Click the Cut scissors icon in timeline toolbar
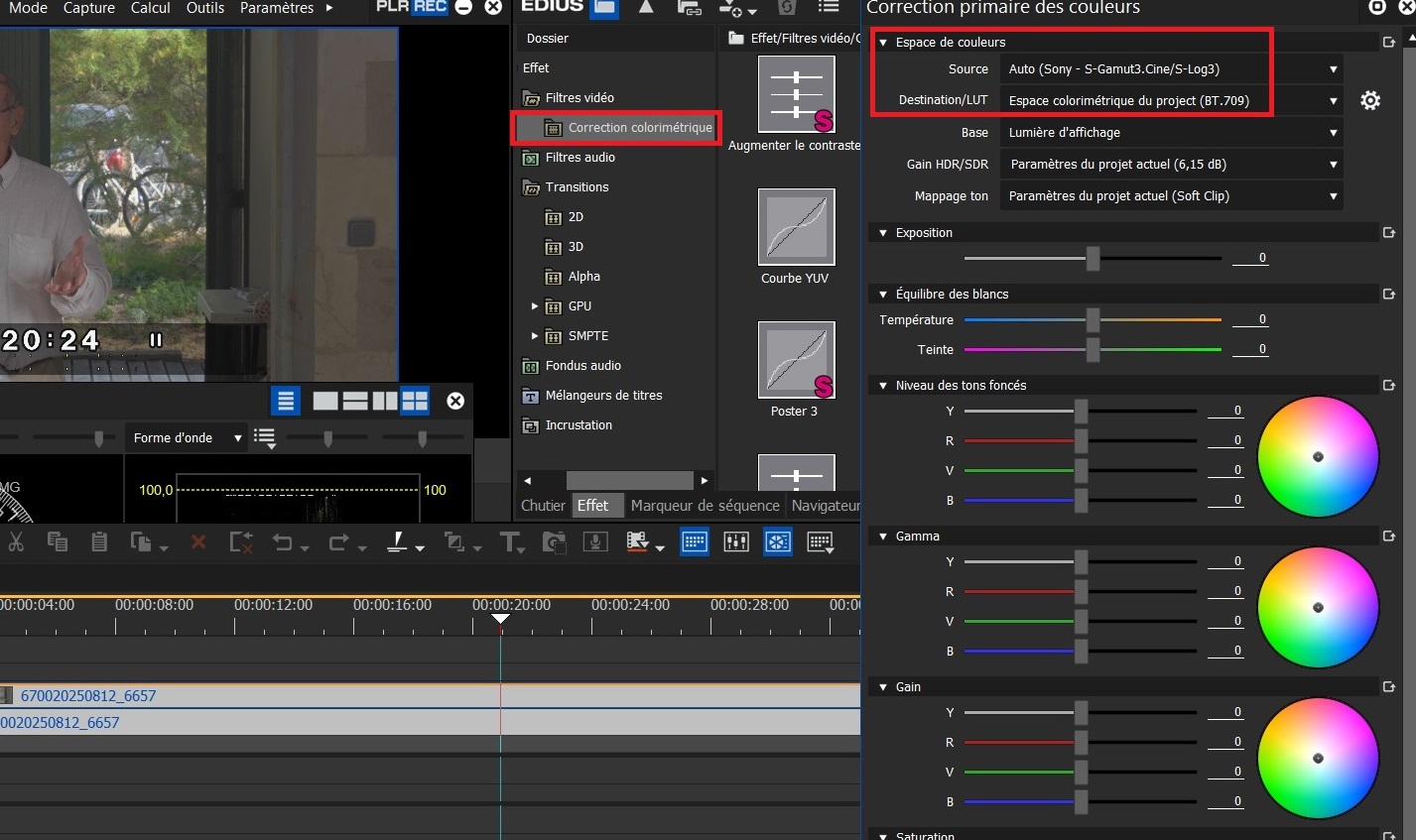The height and width of the screenshot is (840, 1416). click(x=16, y=541)
